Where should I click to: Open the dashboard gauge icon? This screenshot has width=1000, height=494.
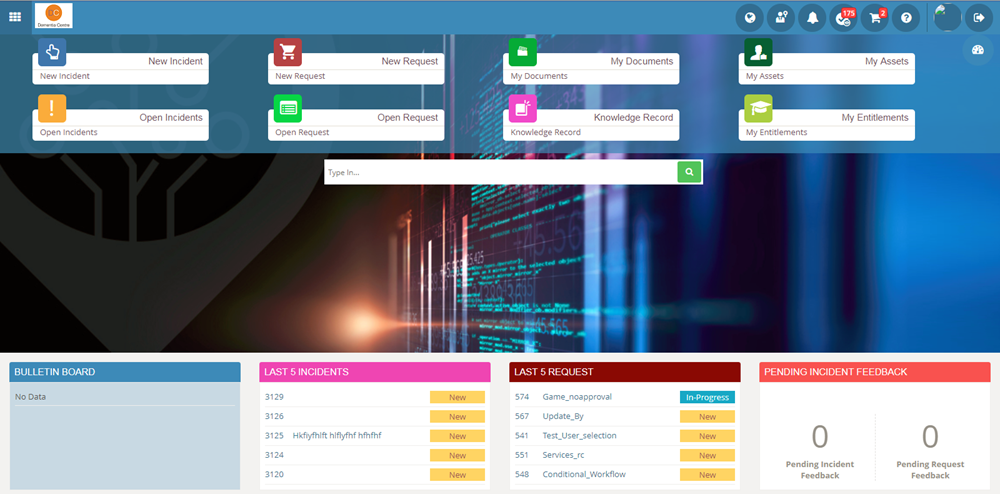pos(977,50)
